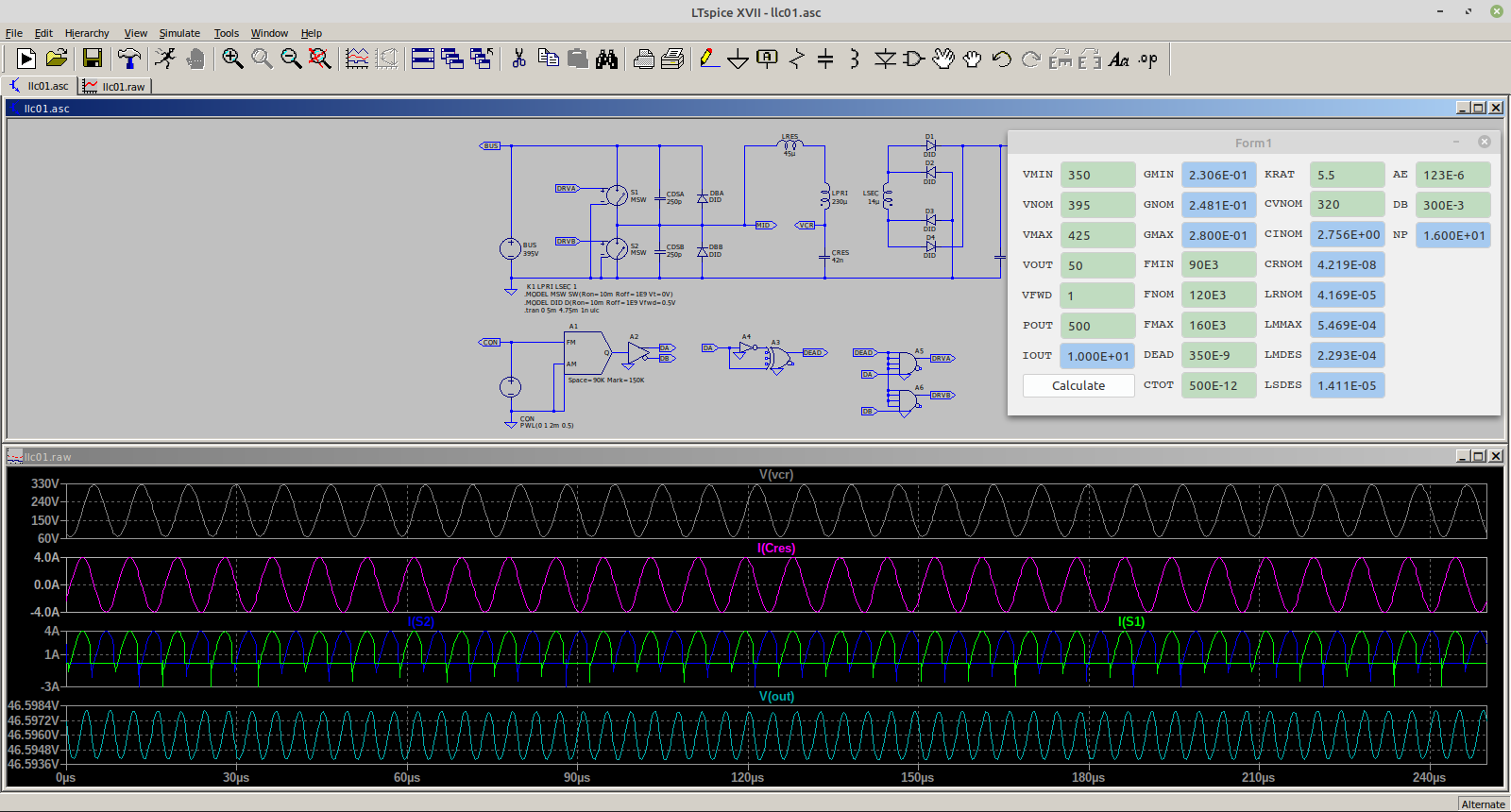
Task: Select the draw wire pencil tool
Action: pyautogui.click(x=709, y=59)
